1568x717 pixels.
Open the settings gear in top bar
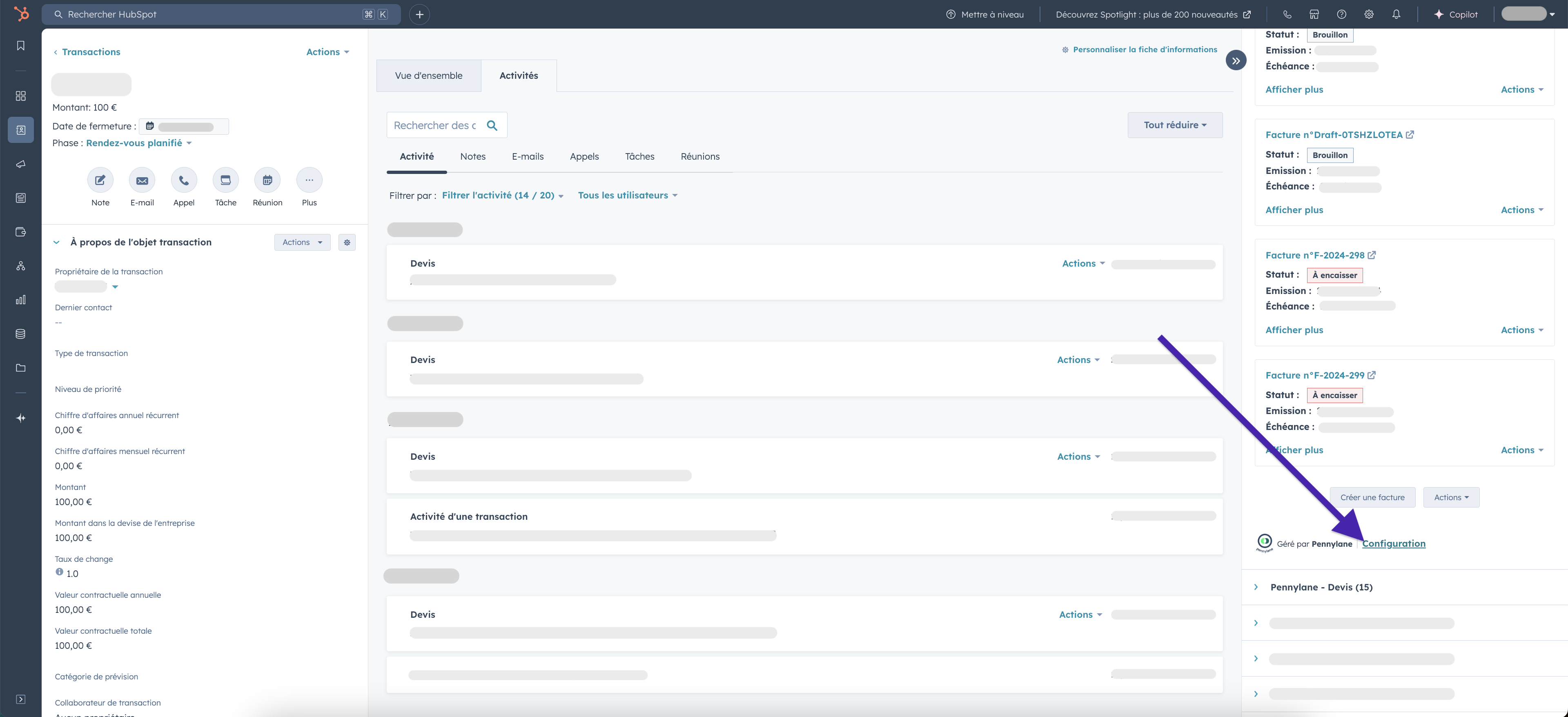tap(1369, 15)
